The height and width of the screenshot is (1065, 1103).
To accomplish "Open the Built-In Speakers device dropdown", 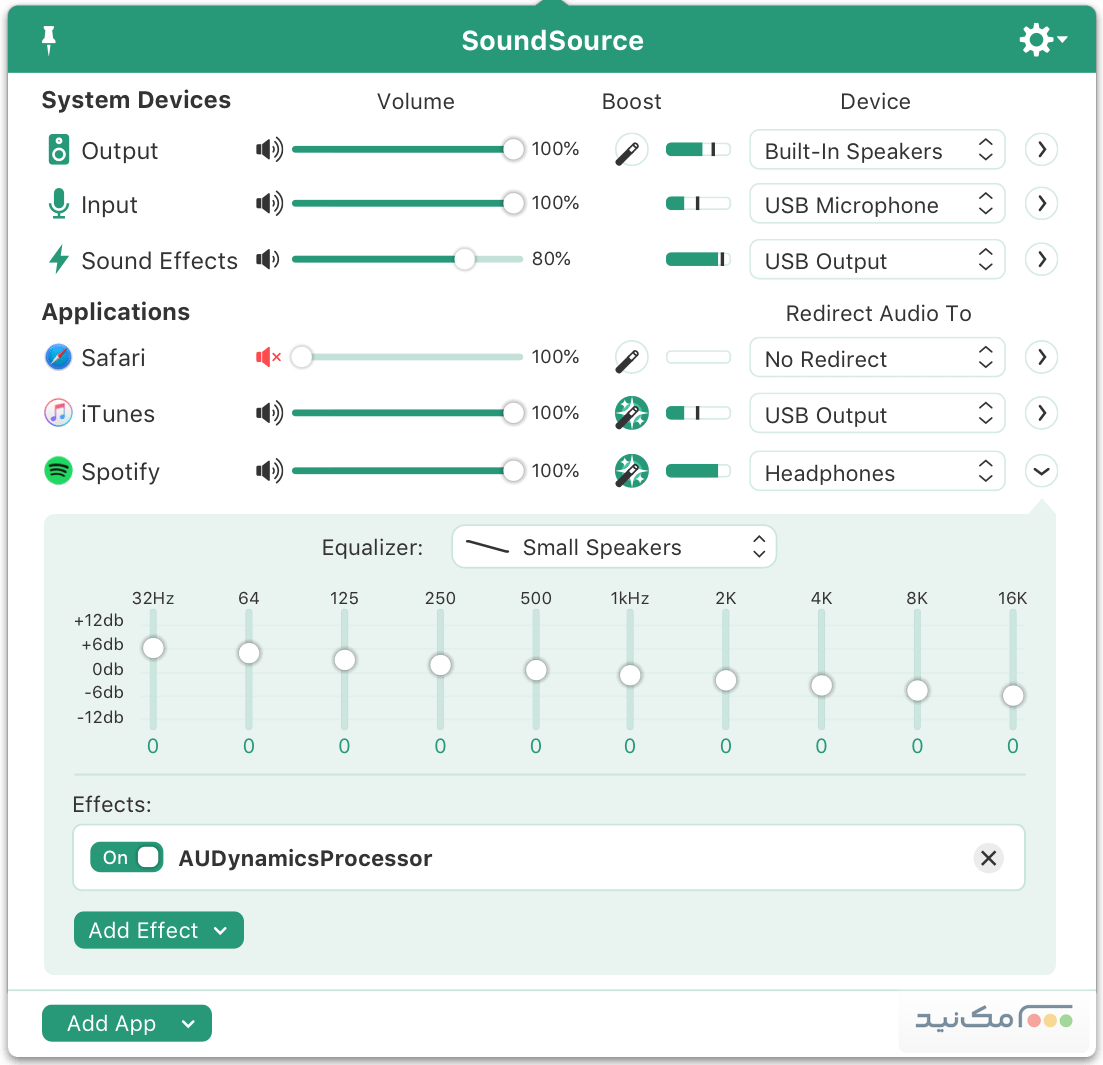I will click(877, 149).
